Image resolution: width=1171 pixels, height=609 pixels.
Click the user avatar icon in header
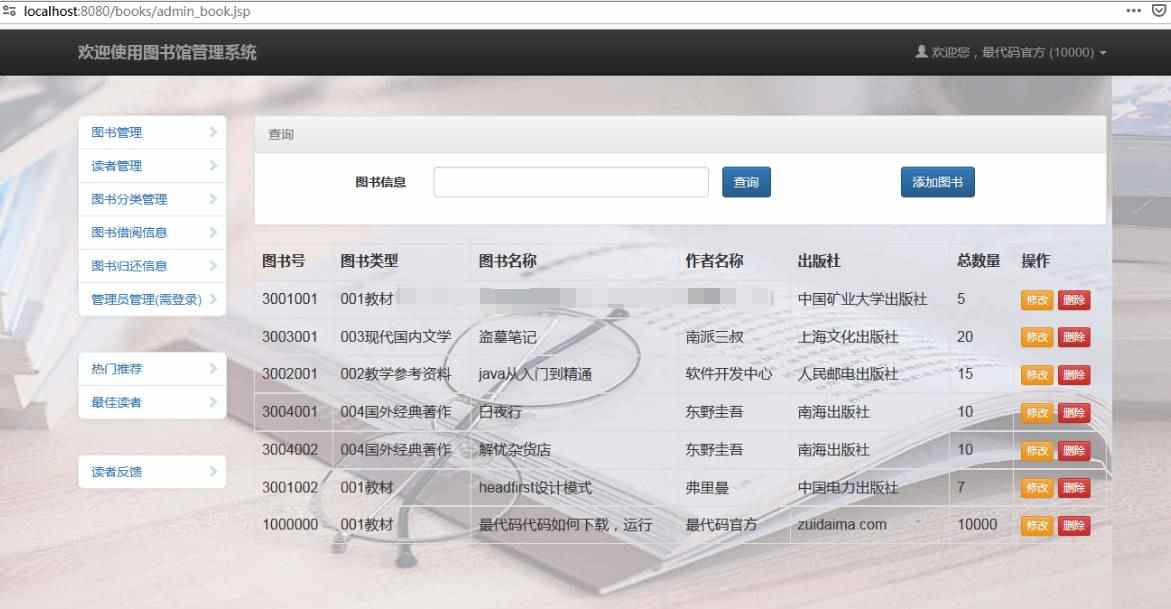click(922, 52)
